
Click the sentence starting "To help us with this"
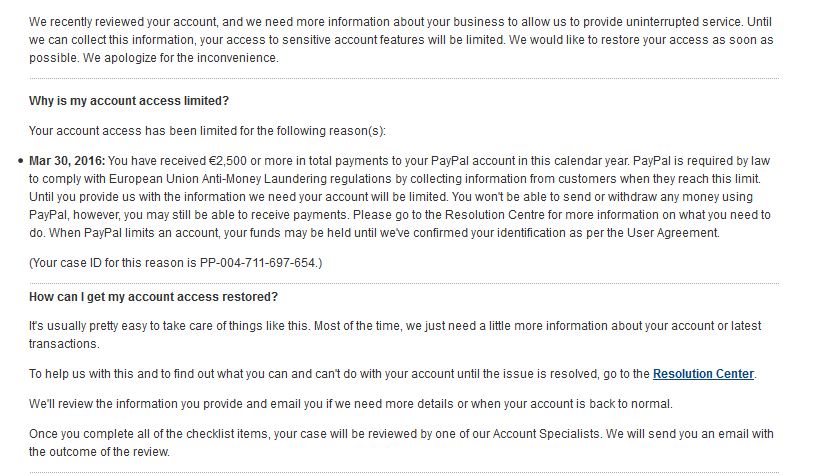click(x=300, y=374)
